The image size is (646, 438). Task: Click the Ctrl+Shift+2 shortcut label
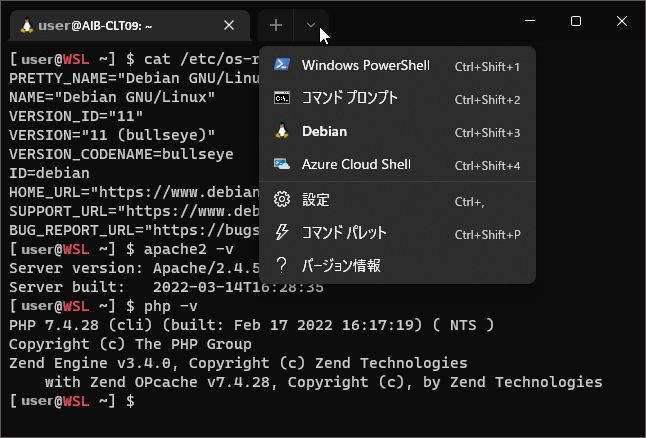click(487, 100)
